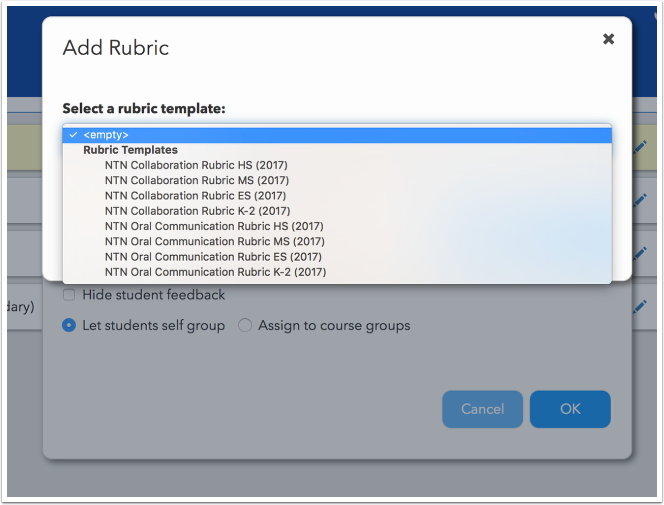Choose NTN Oral Communication Rubric K-2 (2017)

pos(337,272)
